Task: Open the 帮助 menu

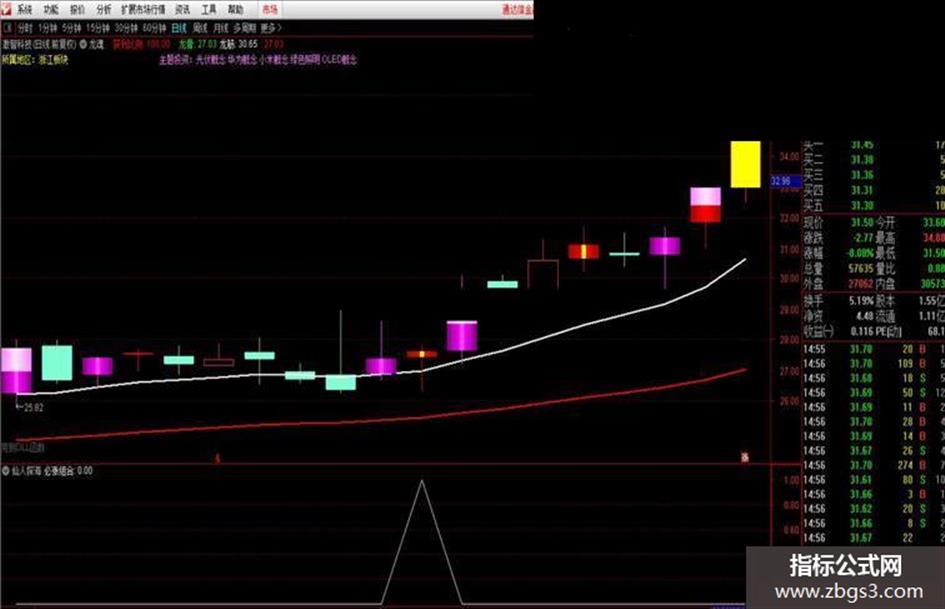Action: pyautogui.click(x=235, y=10)
